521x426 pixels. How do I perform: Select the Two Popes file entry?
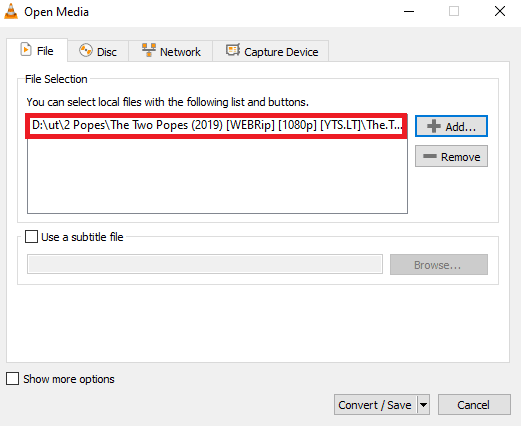216,125
